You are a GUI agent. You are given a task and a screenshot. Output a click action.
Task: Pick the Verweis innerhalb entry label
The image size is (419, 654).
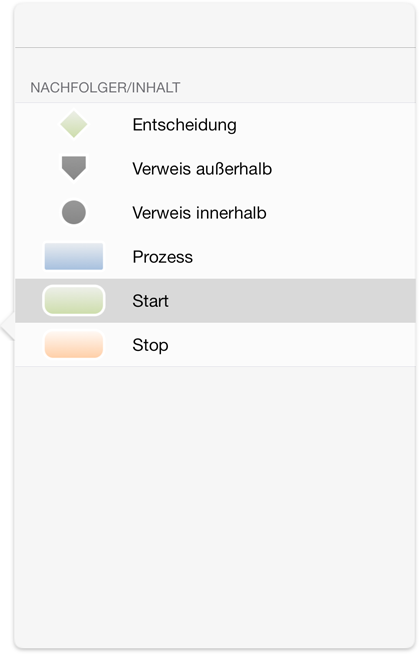199,213
